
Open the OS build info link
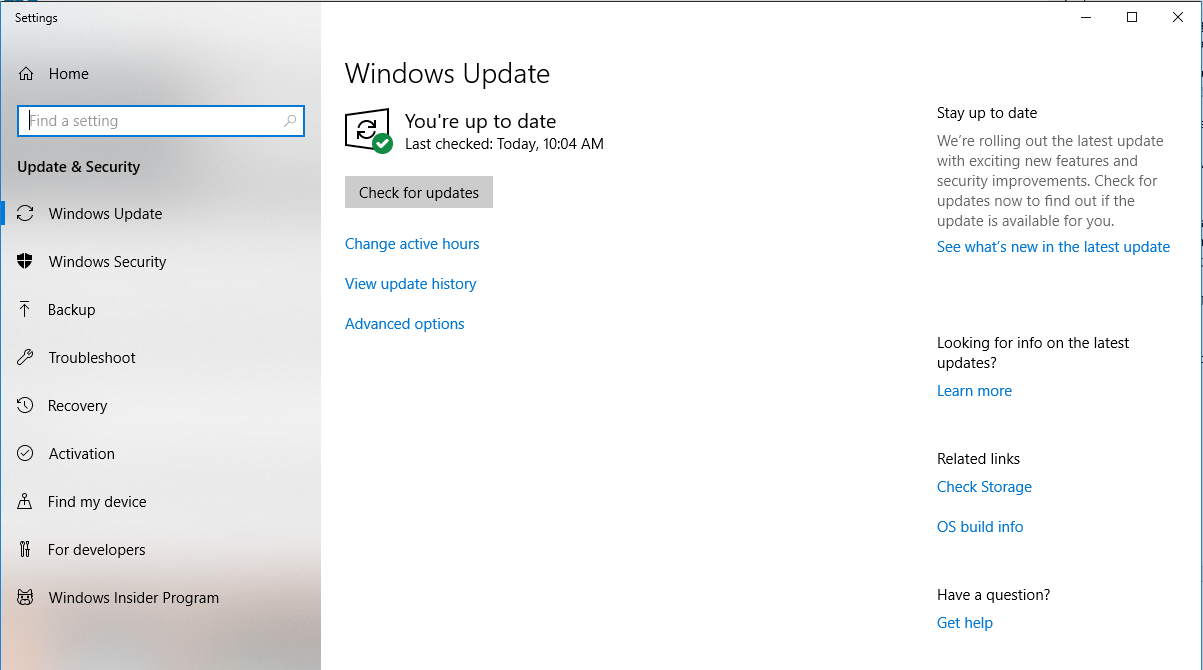(x=980, y=527)
